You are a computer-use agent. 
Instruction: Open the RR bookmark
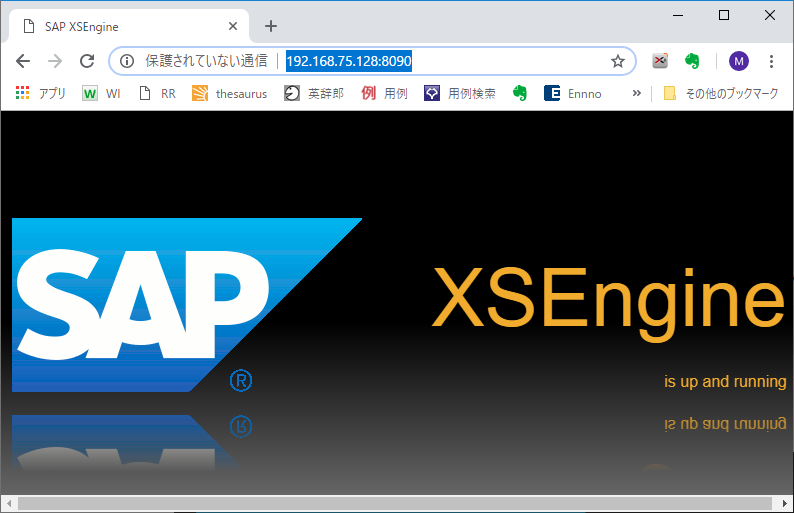157,93
